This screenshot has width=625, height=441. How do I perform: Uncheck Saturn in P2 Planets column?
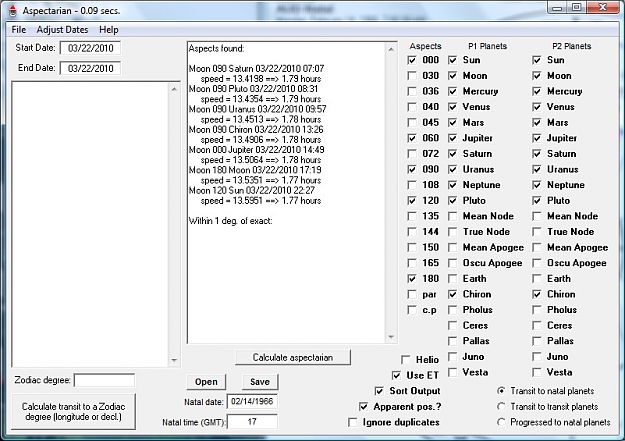pyautogui.click(x=537, y=154)
